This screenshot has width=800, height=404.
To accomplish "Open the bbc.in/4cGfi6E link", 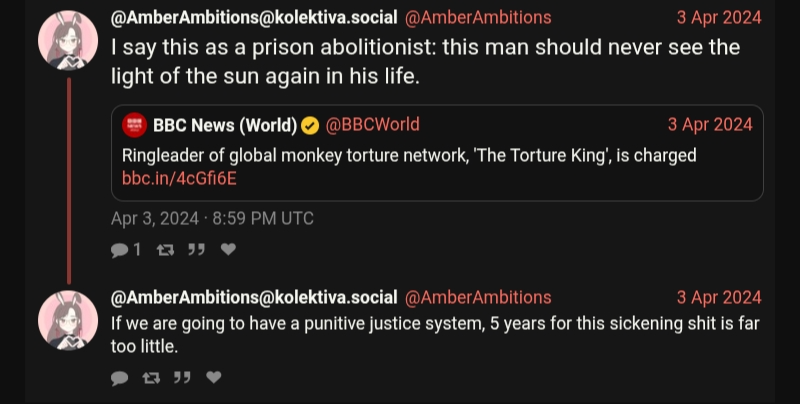I will [x=179, y=179].
